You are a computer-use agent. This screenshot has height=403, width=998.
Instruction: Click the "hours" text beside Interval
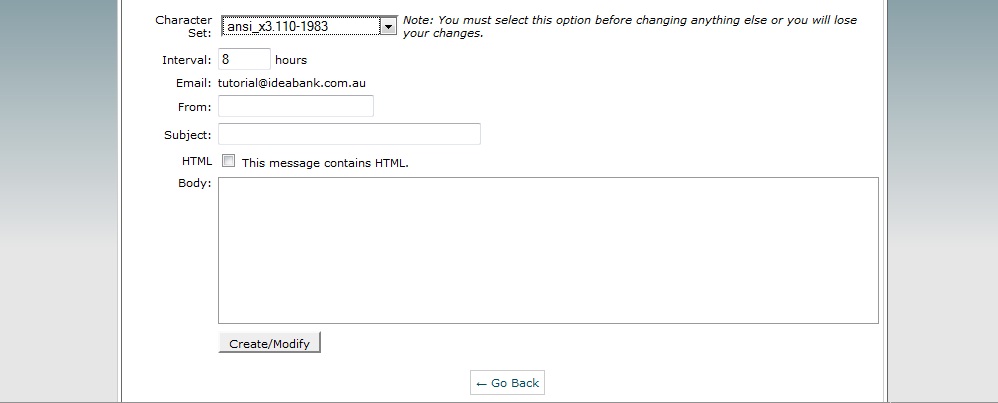[x=291, y=60]
